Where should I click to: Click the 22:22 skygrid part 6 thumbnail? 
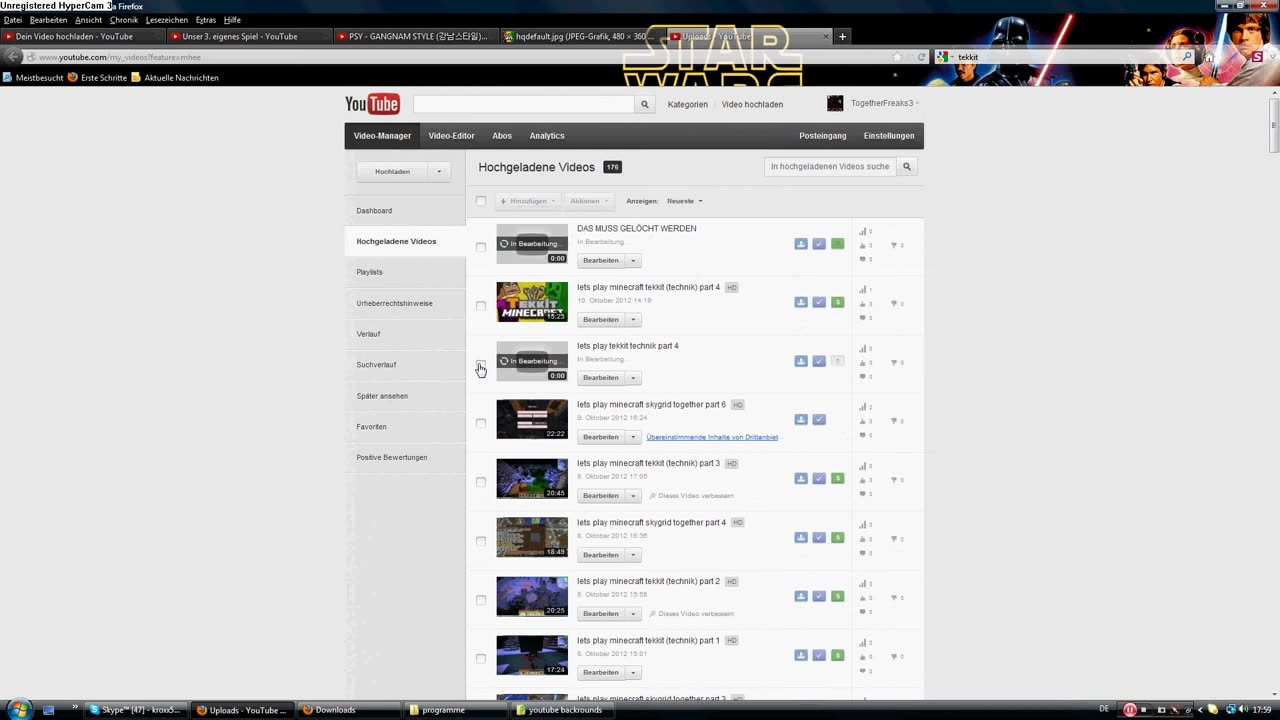pyautogui.click(x=532, y=420)
